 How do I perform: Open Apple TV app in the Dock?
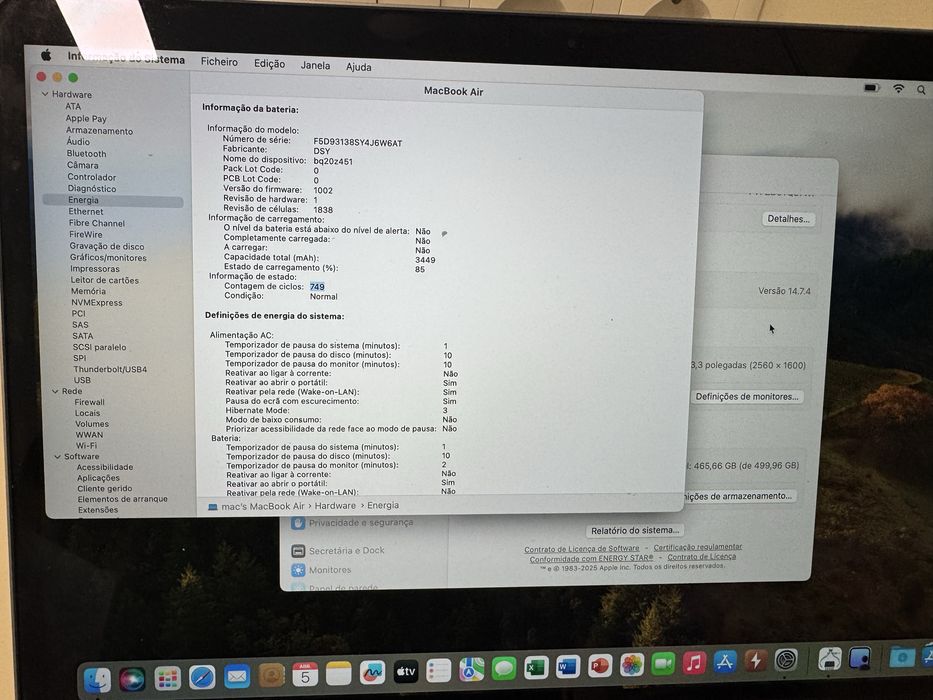406,671
